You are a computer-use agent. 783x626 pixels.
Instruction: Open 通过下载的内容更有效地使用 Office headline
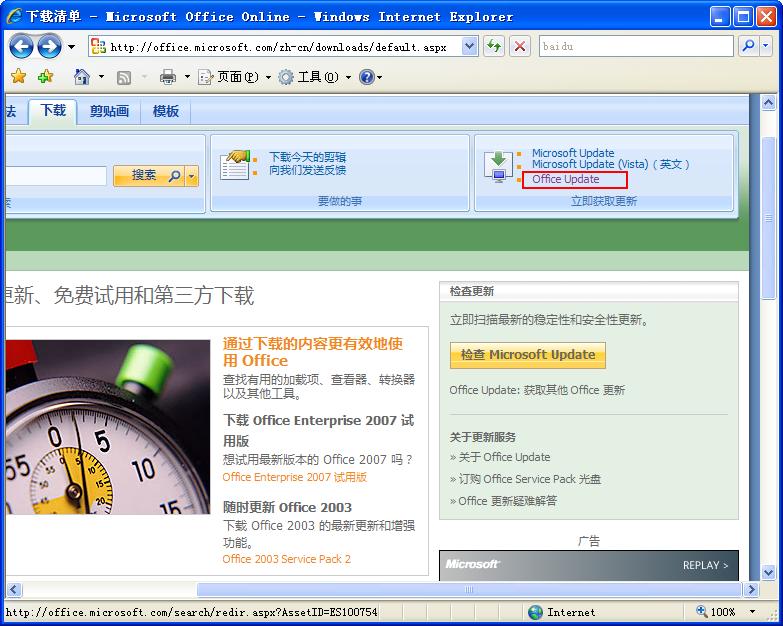[x=313, y=352]
